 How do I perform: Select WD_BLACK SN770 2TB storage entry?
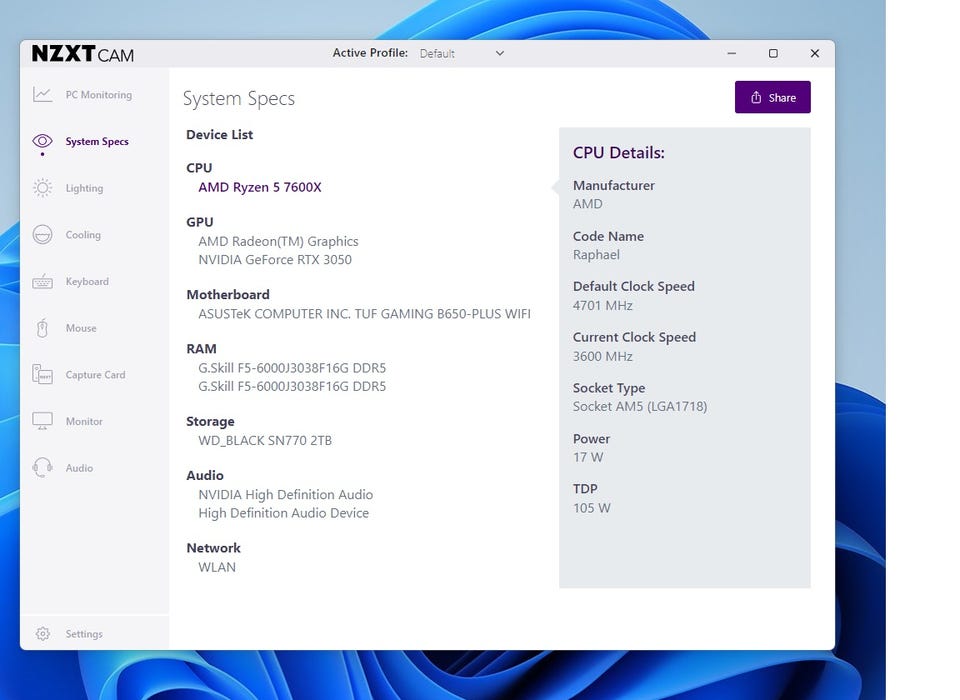tap(264, 441)
